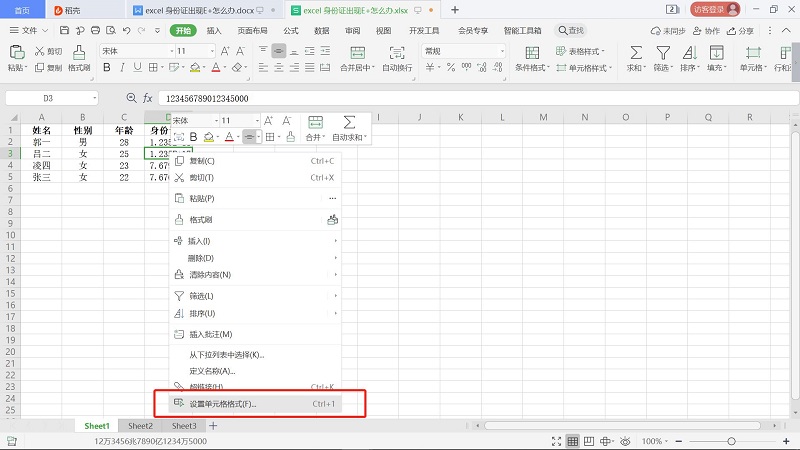Toggle bold in the floating mini toolbar
Viewport: 800px width, 450px height.
[x=193, y=136]
